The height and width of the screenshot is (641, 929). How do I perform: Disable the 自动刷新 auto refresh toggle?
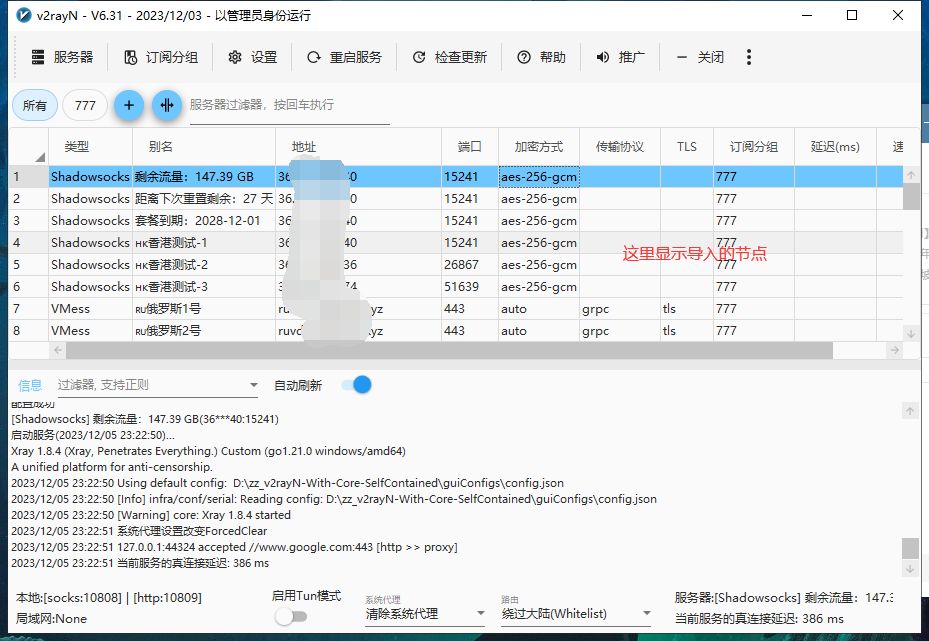356,385
